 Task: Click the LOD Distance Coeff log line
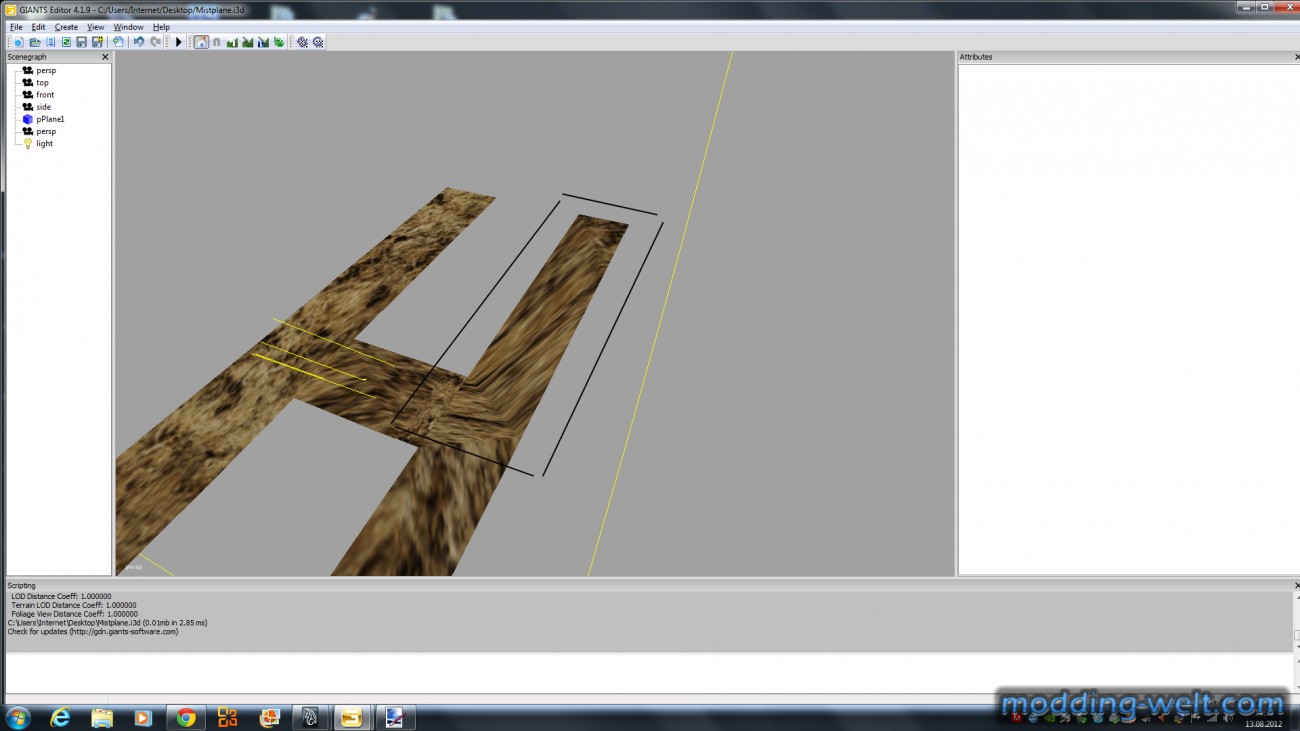[x=61, y=596]
